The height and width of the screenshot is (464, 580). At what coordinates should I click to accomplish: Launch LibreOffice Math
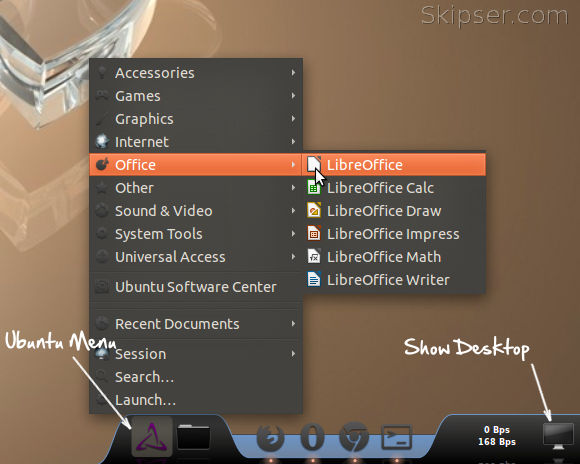coord(395,256)
